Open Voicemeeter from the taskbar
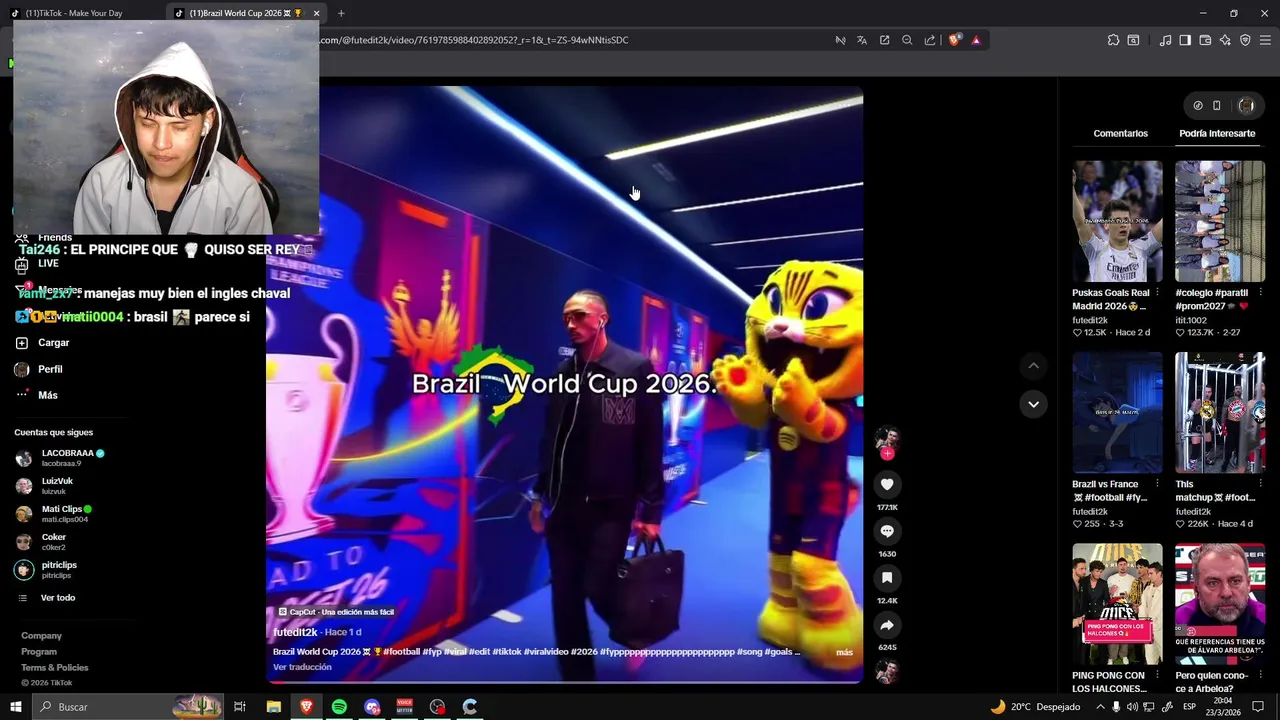The height and width of the screenshot is (720, 1280). 405,707
